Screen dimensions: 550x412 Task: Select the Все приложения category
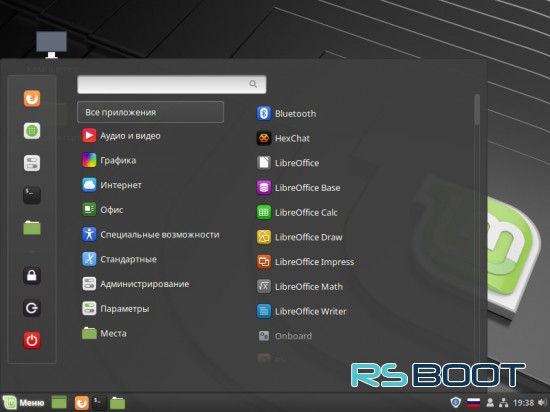pyautogui.click(x=150, y=112)
